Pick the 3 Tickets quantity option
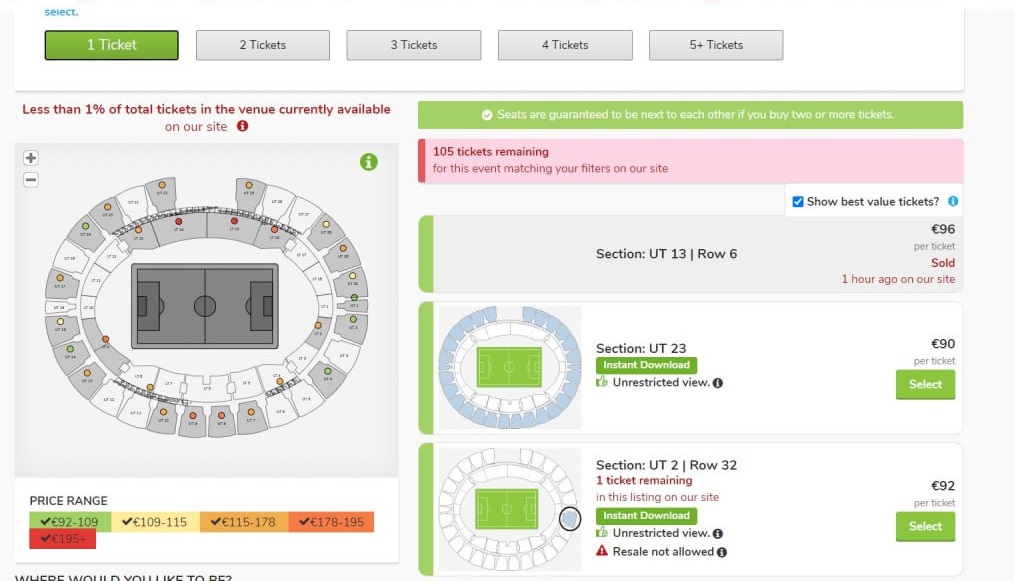This screenshot has height=581, width=1014. click(414, 45)
